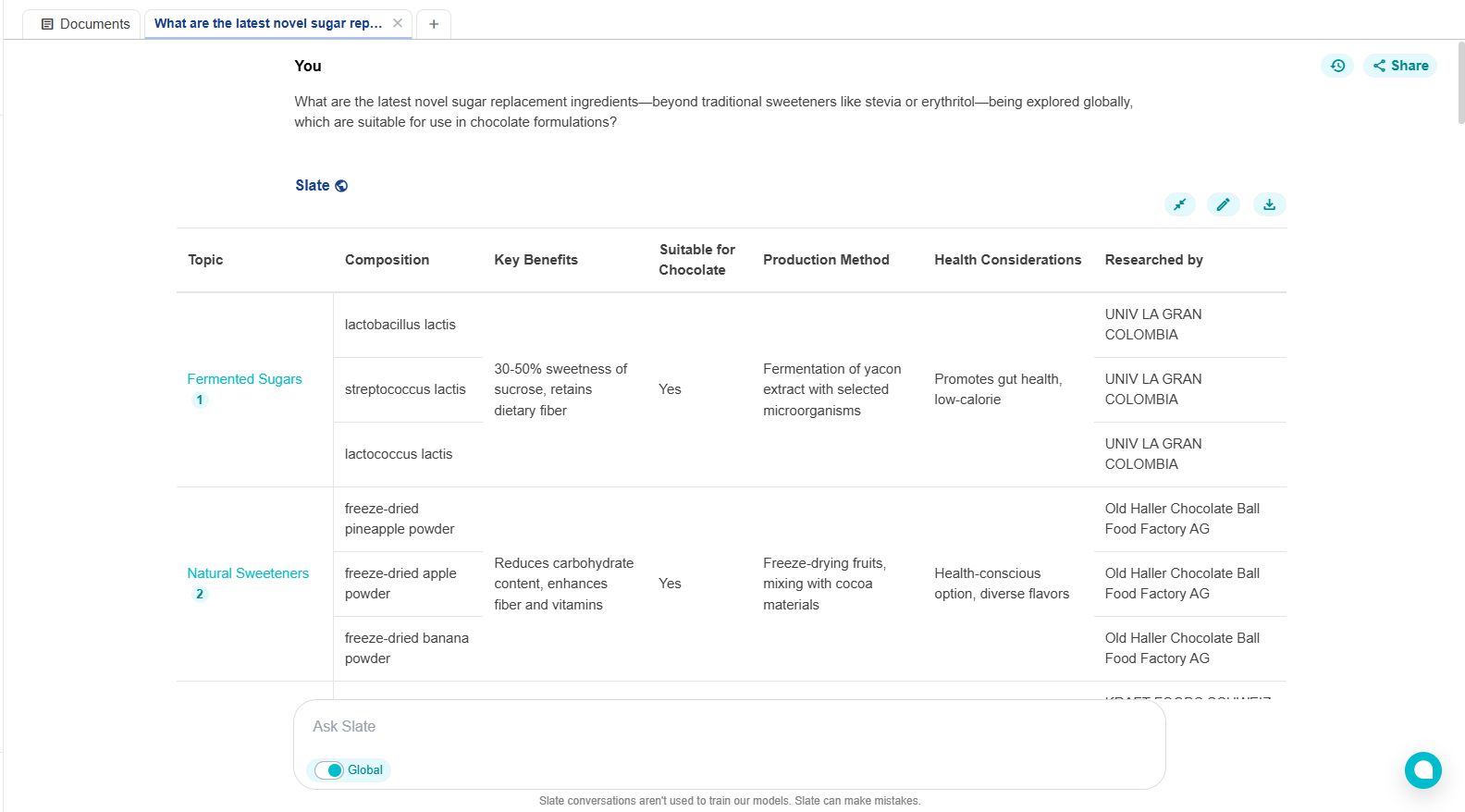Click the Suitable for Chocolate column header
This screenshot has height=812, width=1465.
click(x=696, y=260)
